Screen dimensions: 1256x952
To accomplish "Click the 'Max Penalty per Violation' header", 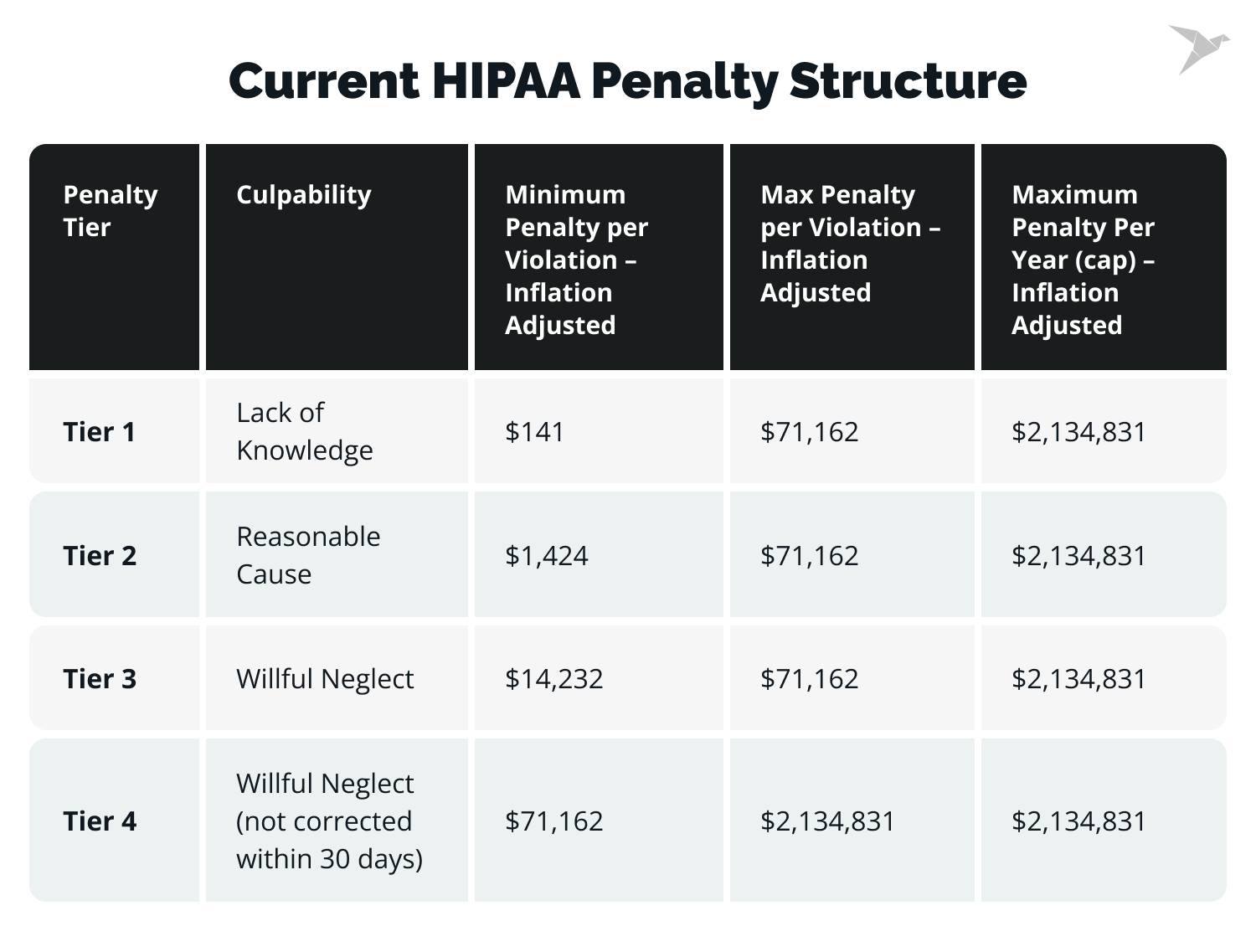I will click(x=850, y=244).
